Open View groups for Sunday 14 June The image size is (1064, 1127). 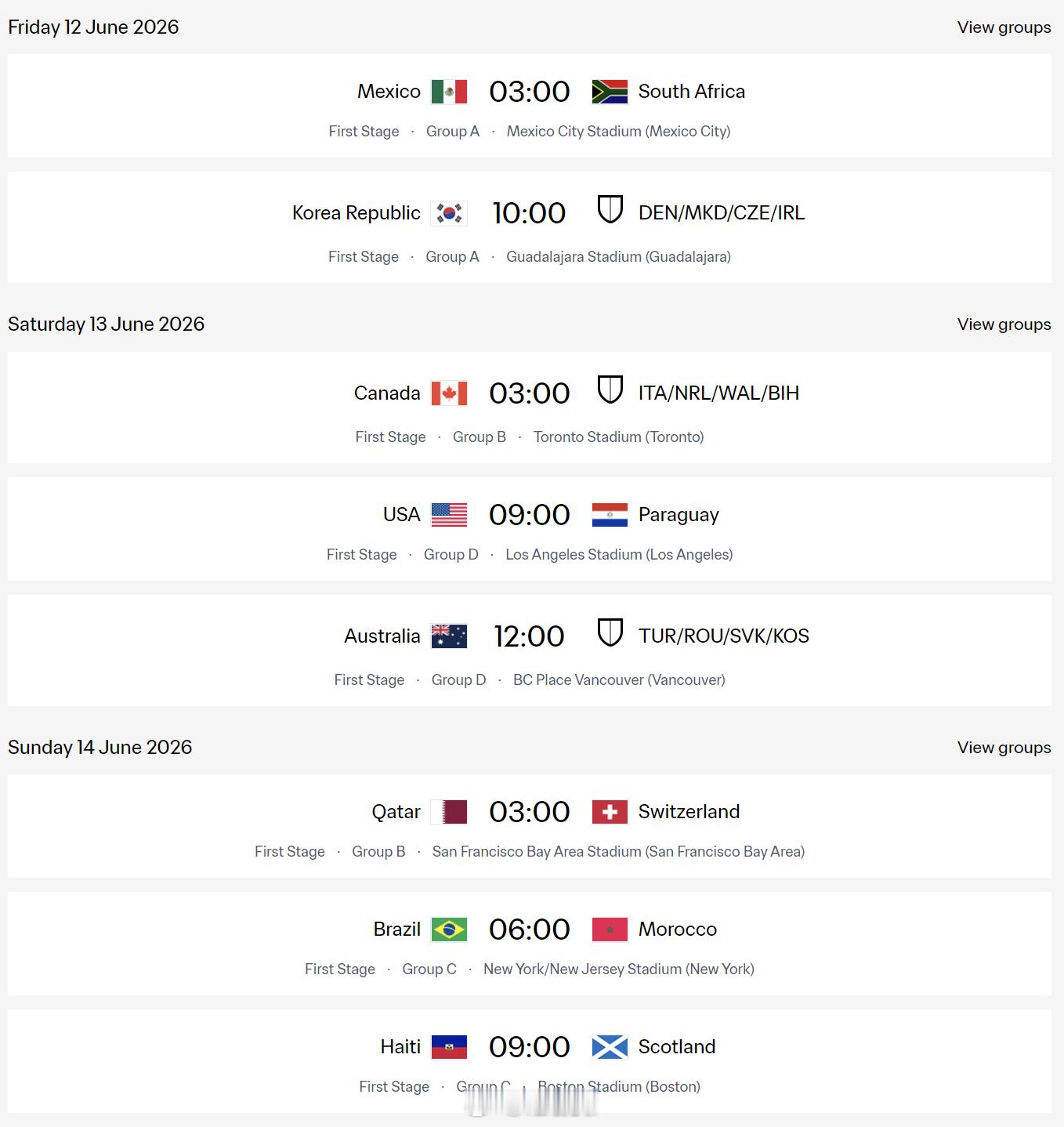point(1004,748)
